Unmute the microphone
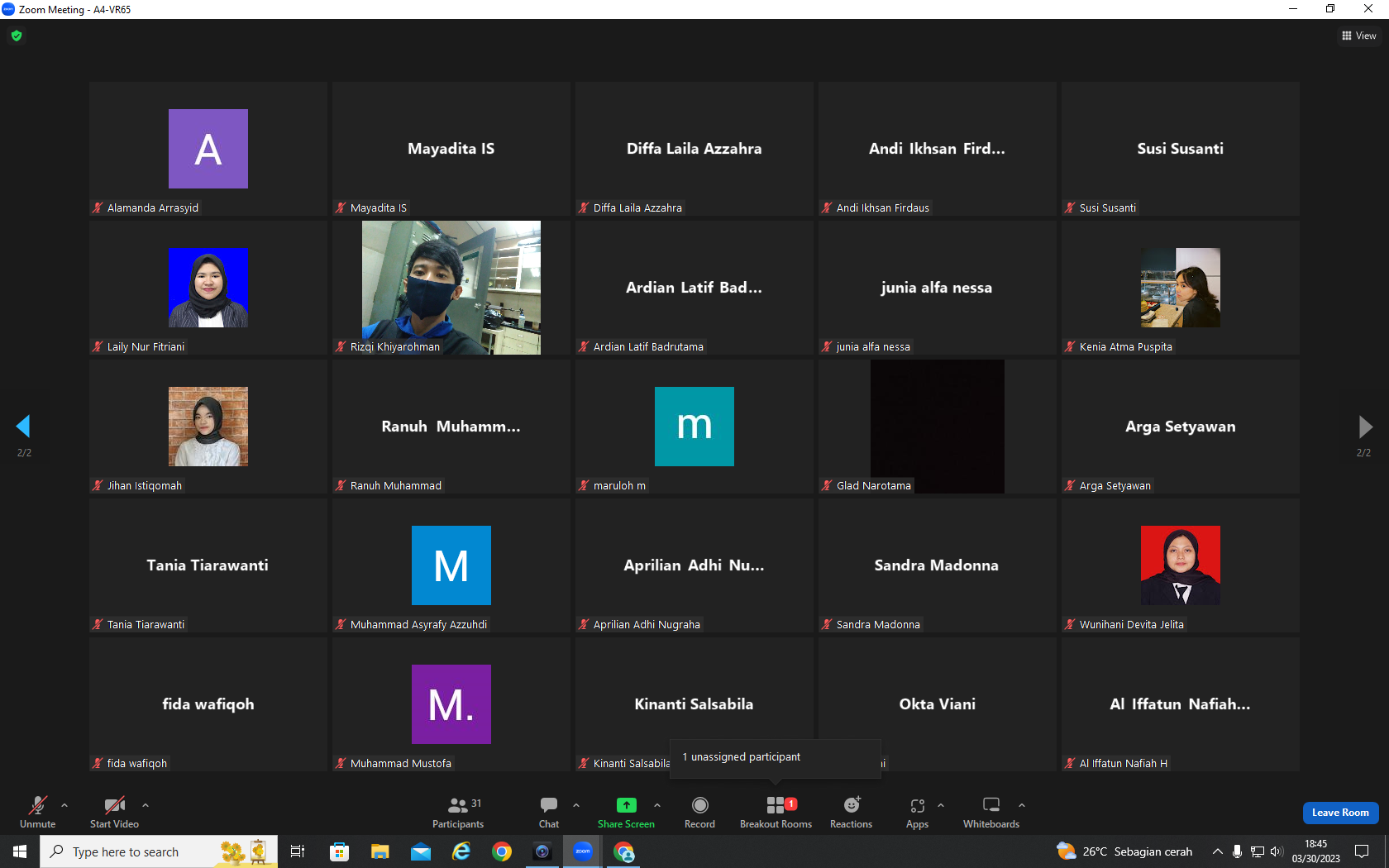 pos(38,812)
